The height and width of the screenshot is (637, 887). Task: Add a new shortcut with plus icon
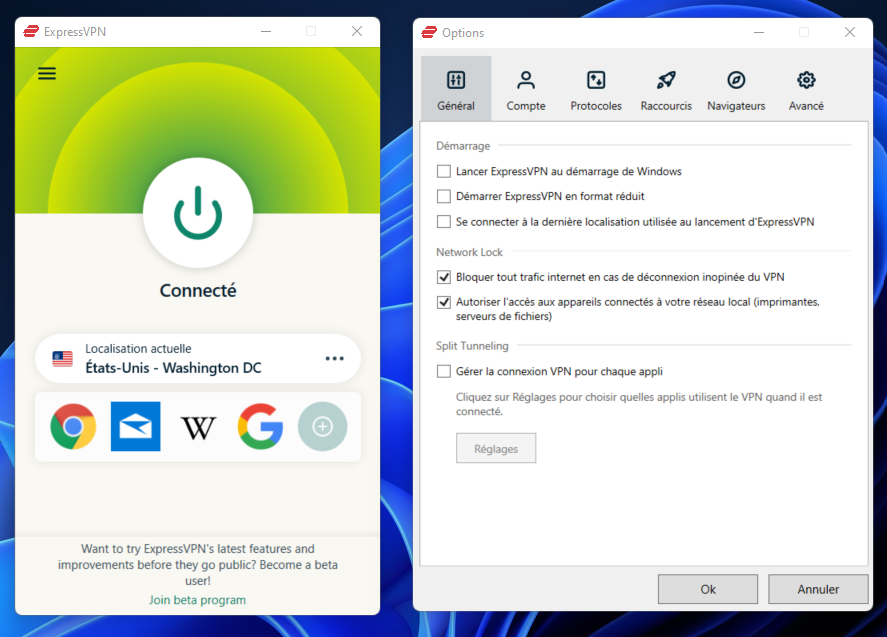pos(322,427)
